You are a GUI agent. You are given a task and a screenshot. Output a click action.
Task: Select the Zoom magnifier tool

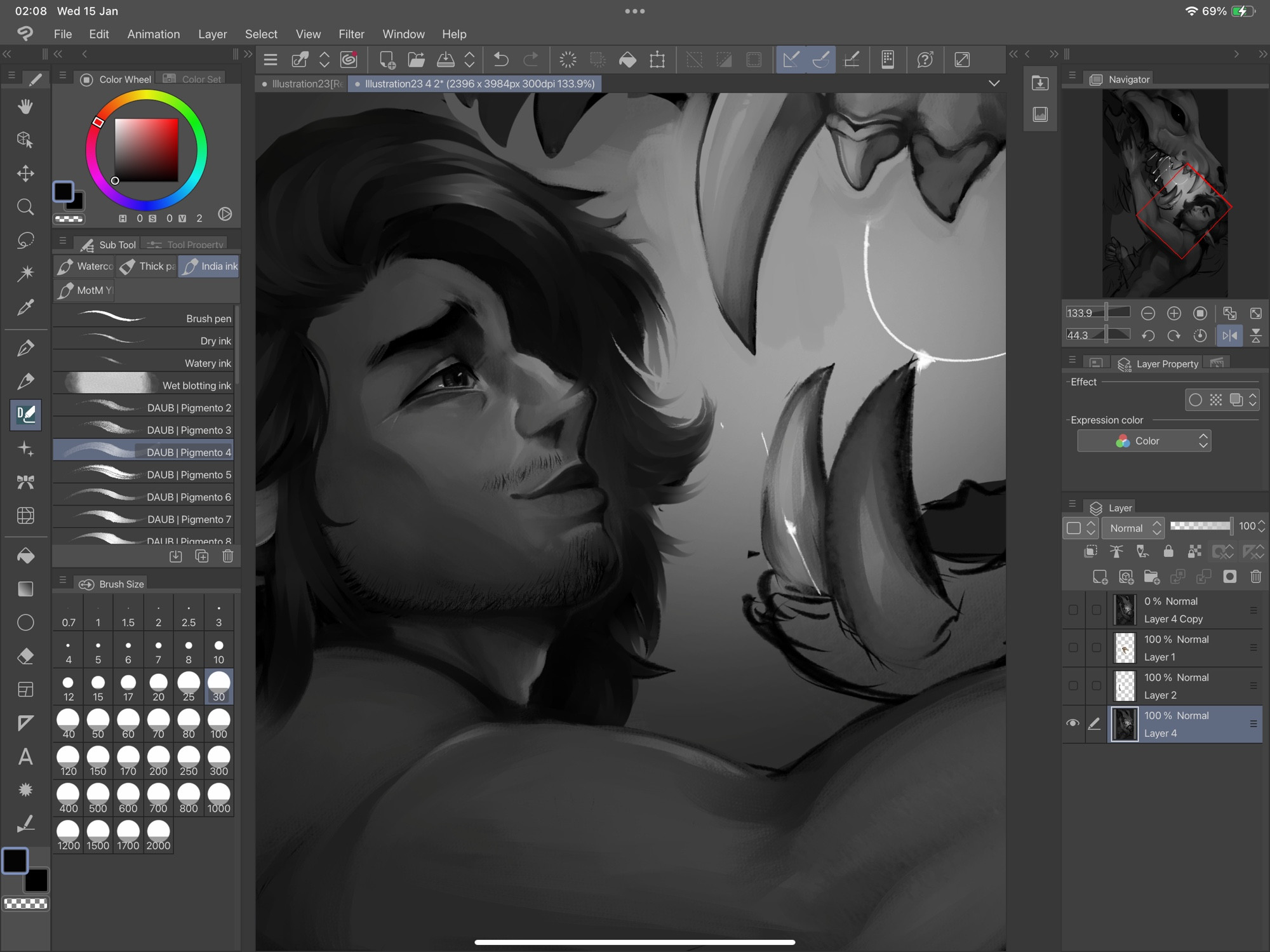point(25,206)
